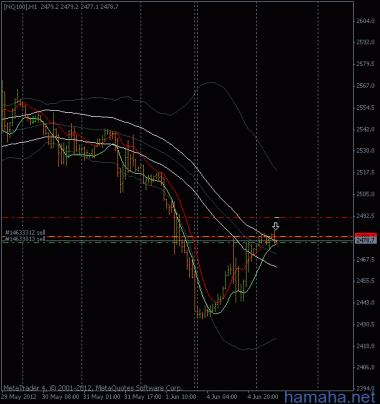The image size is (380, 404).
Task: Click the 30 May 08:00 time axis label
Action: pos(61,397)
